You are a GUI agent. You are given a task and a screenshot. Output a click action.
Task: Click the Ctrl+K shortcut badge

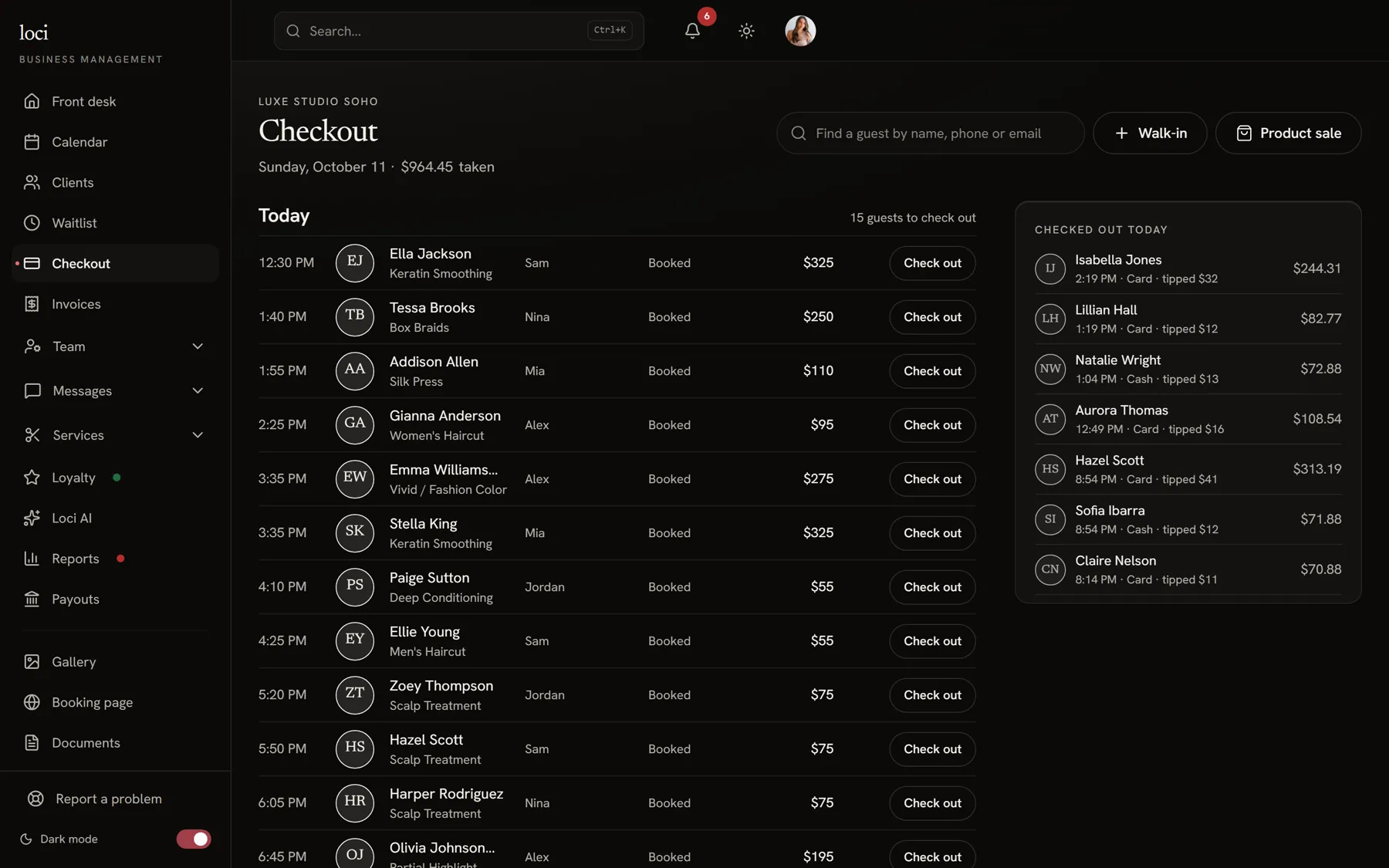(610, 30)
